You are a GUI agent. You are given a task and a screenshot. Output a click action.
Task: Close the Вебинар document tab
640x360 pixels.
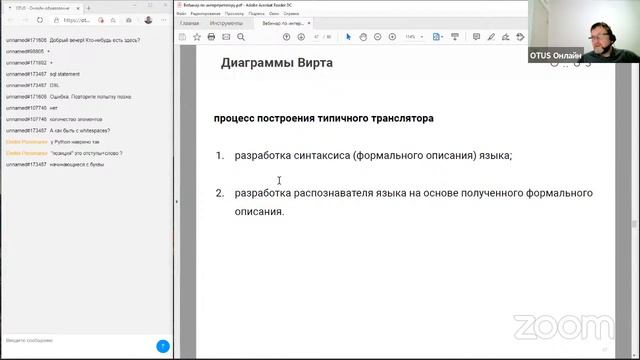tap(309, 23)
